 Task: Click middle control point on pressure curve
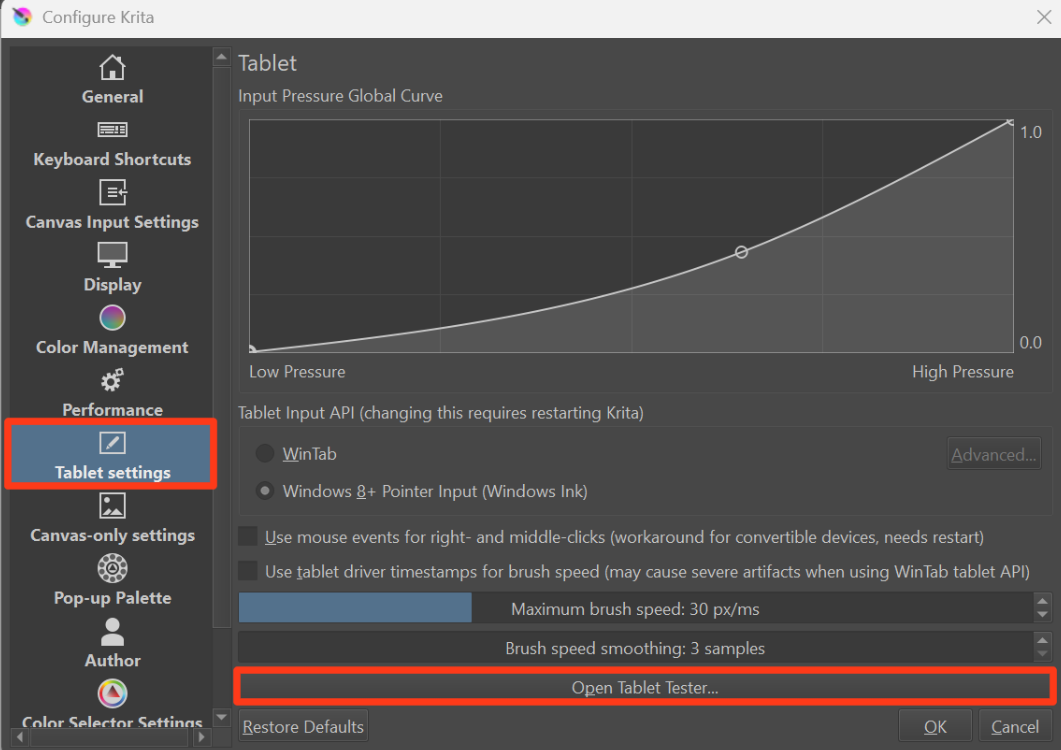pos(742,252)
